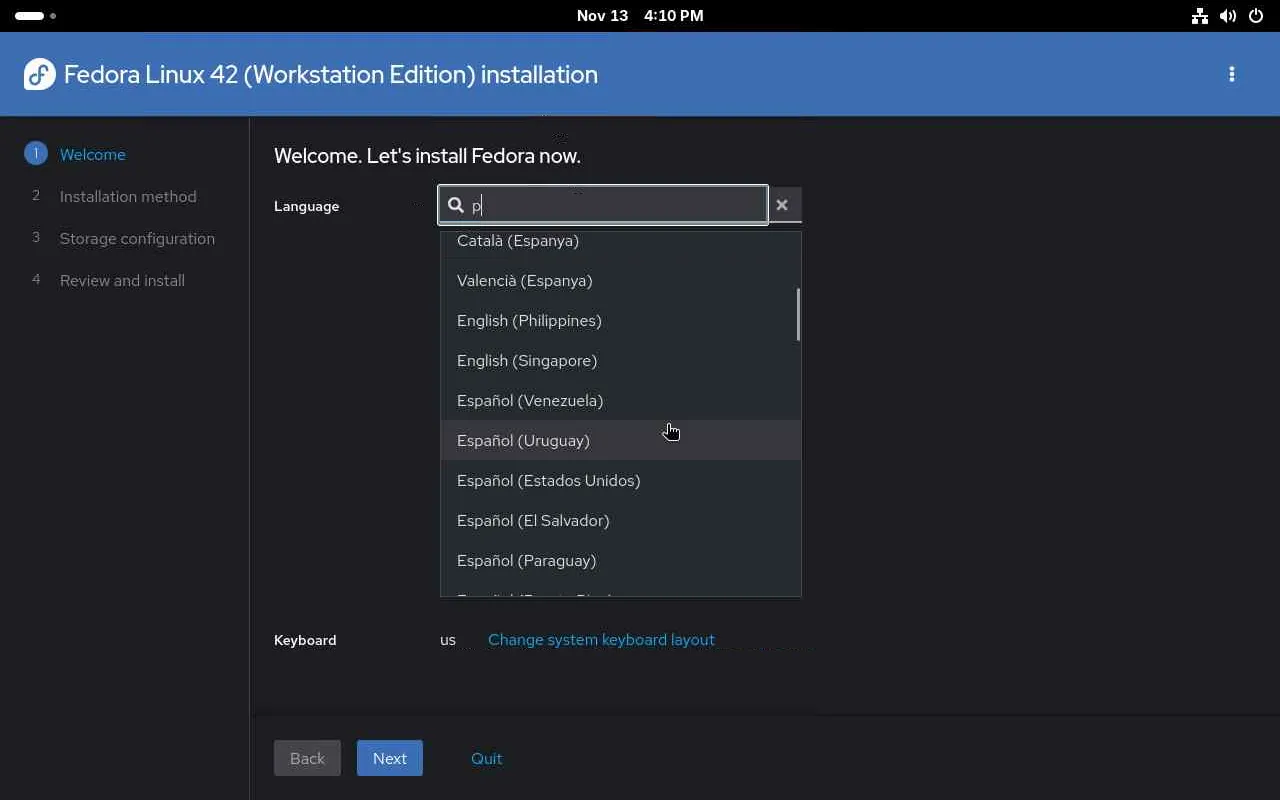Viewport: 1280px width, 800px height.
Task: Click Change system keyboard layout link
Action: [x=601, y=640]
